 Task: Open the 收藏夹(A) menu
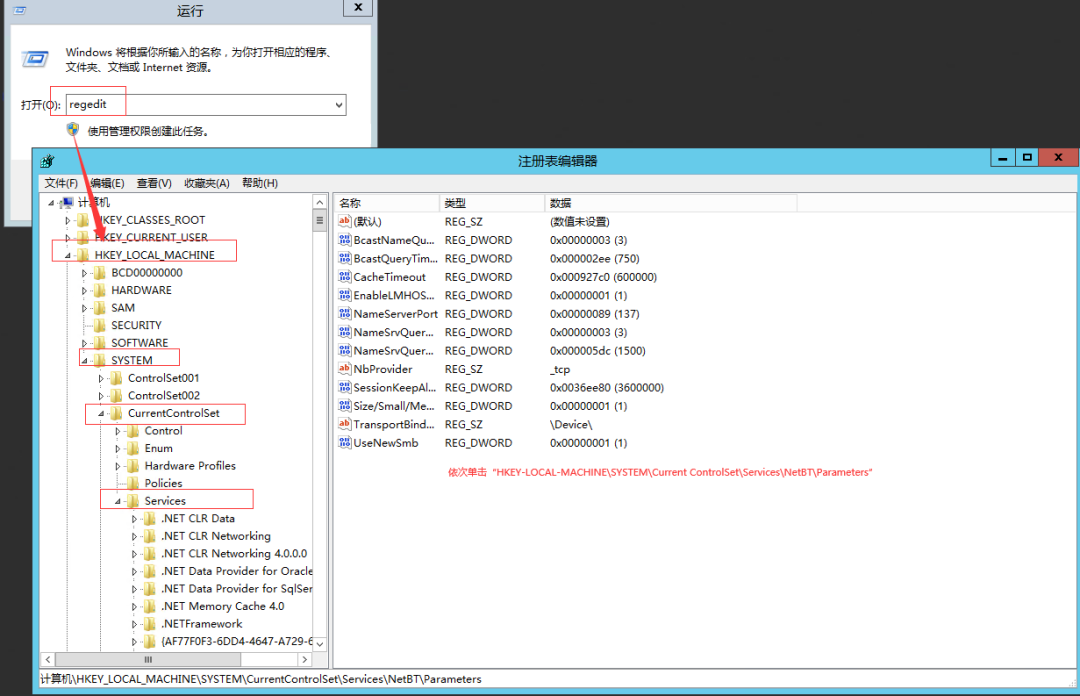[206, 183]
